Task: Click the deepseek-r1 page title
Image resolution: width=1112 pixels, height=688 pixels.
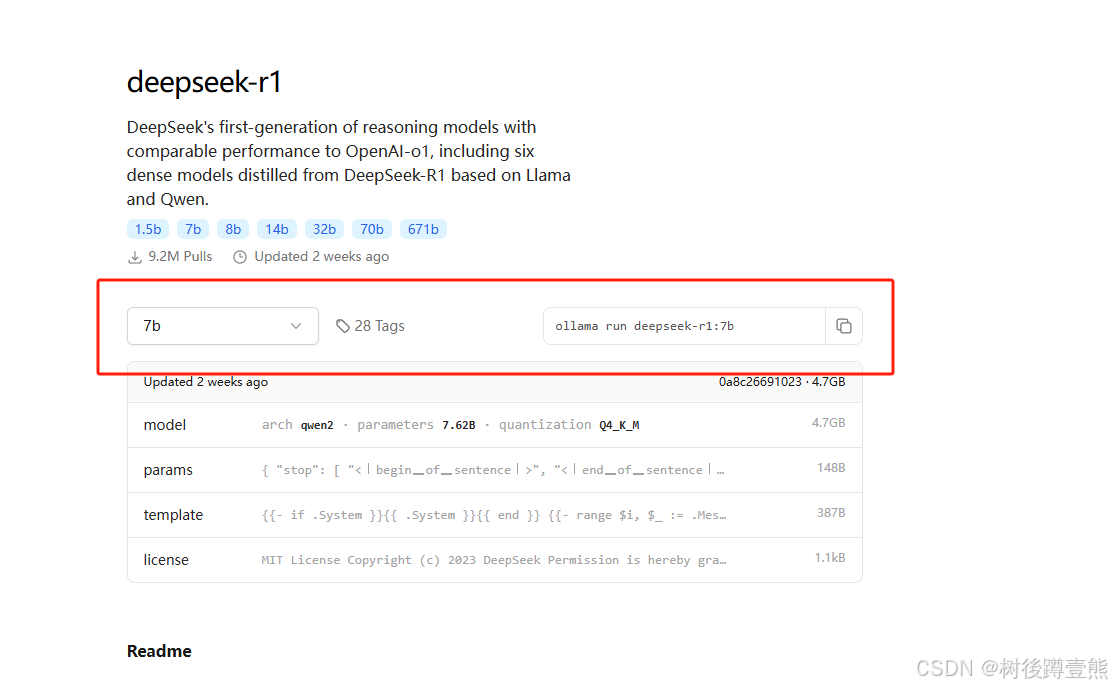Action: pyautogui.click(x=204, y=82)
